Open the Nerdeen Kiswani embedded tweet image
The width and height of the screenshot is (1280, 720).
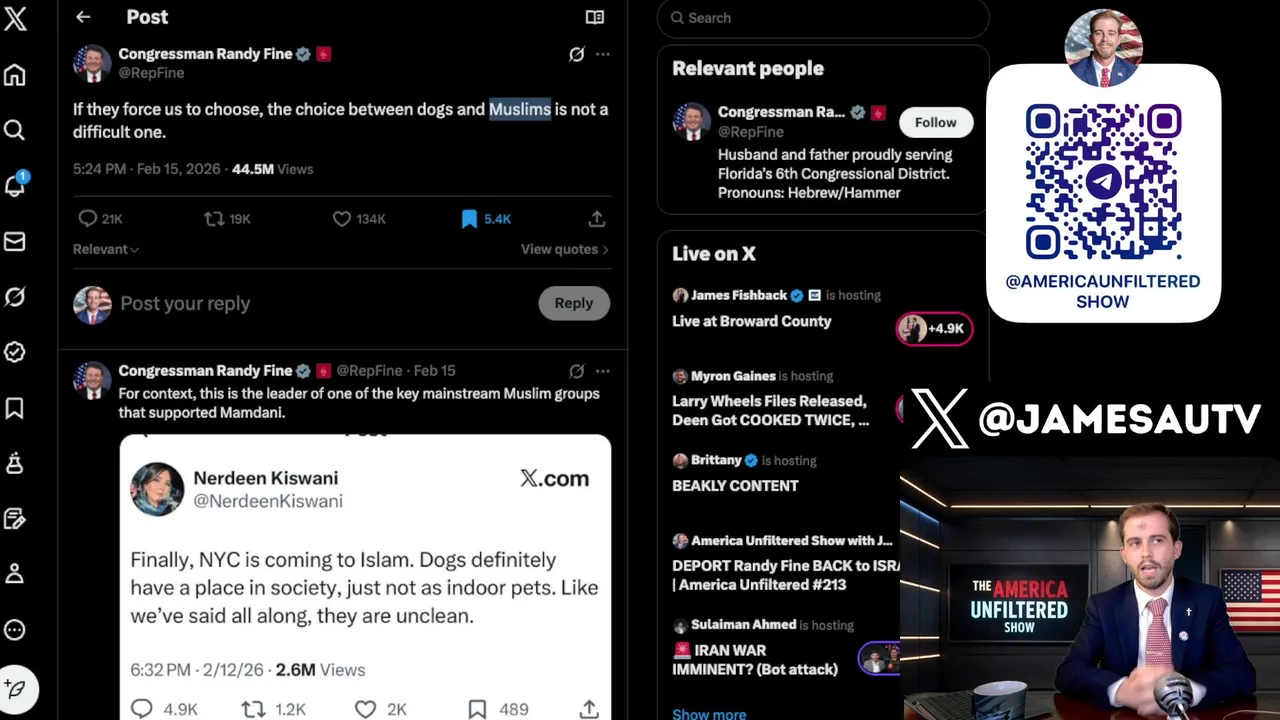pos(366,576)
